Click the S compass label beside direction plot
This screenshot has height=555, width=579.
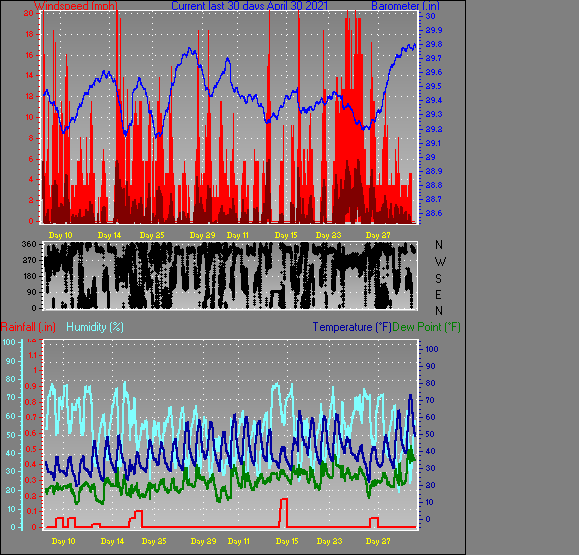(438, 278)
